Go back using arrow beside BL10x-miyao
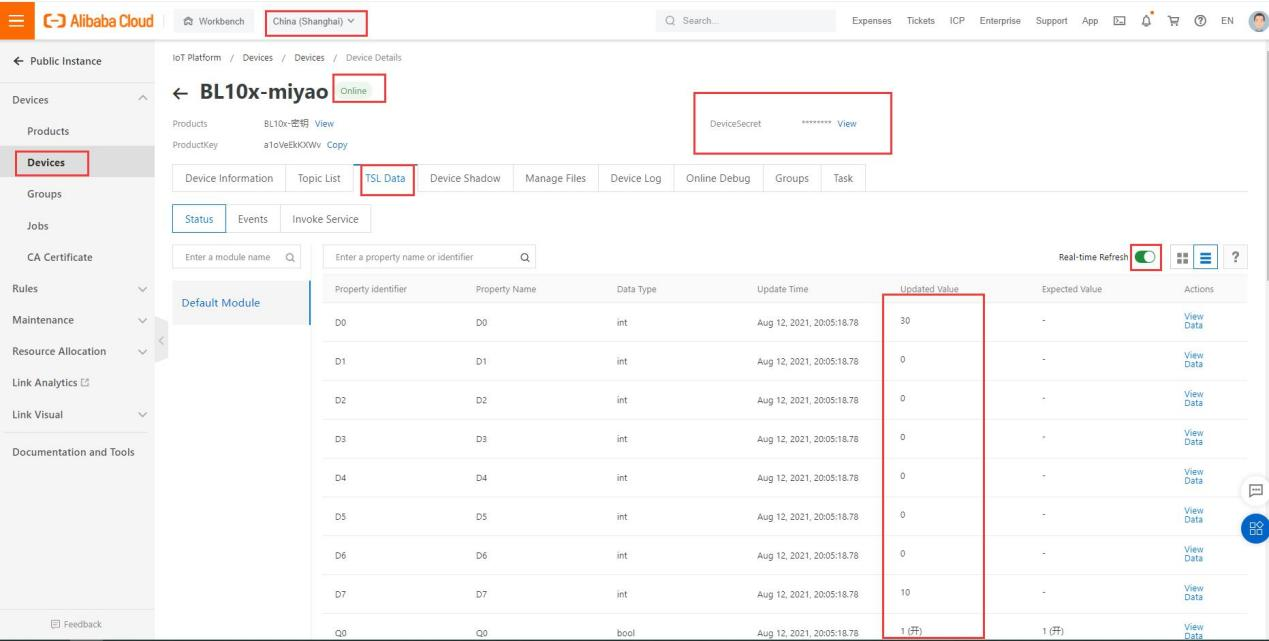1269x641 pixels. tap(181, 94)
